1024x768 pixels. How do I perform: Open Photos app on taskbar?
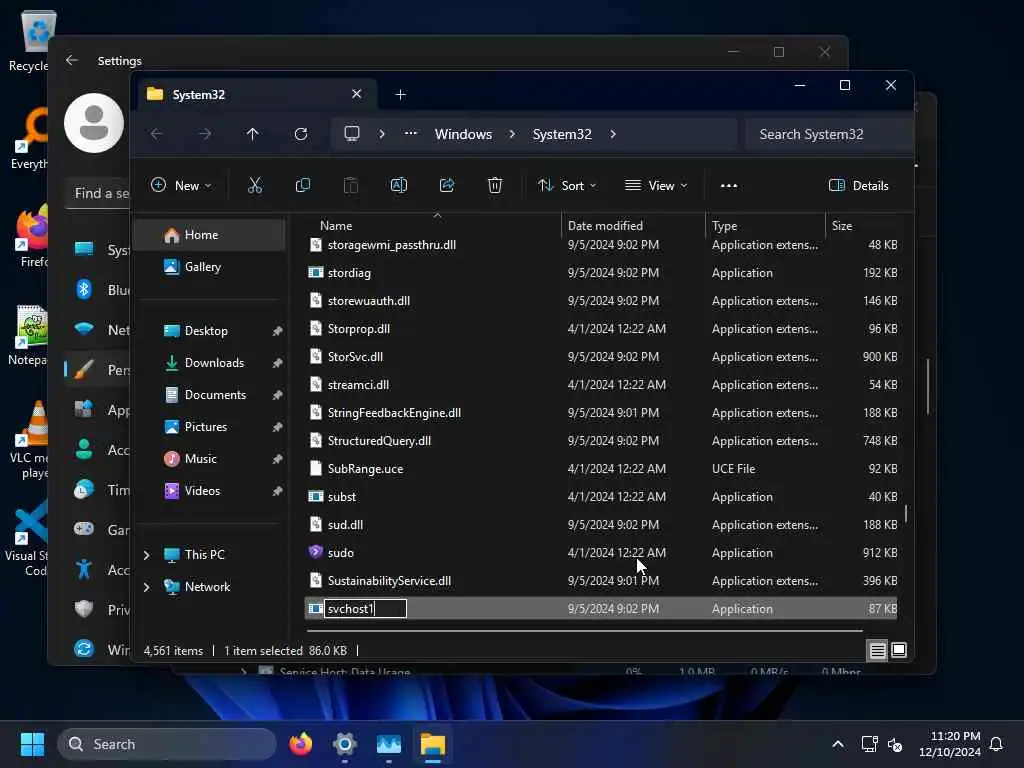pos(389,744)
